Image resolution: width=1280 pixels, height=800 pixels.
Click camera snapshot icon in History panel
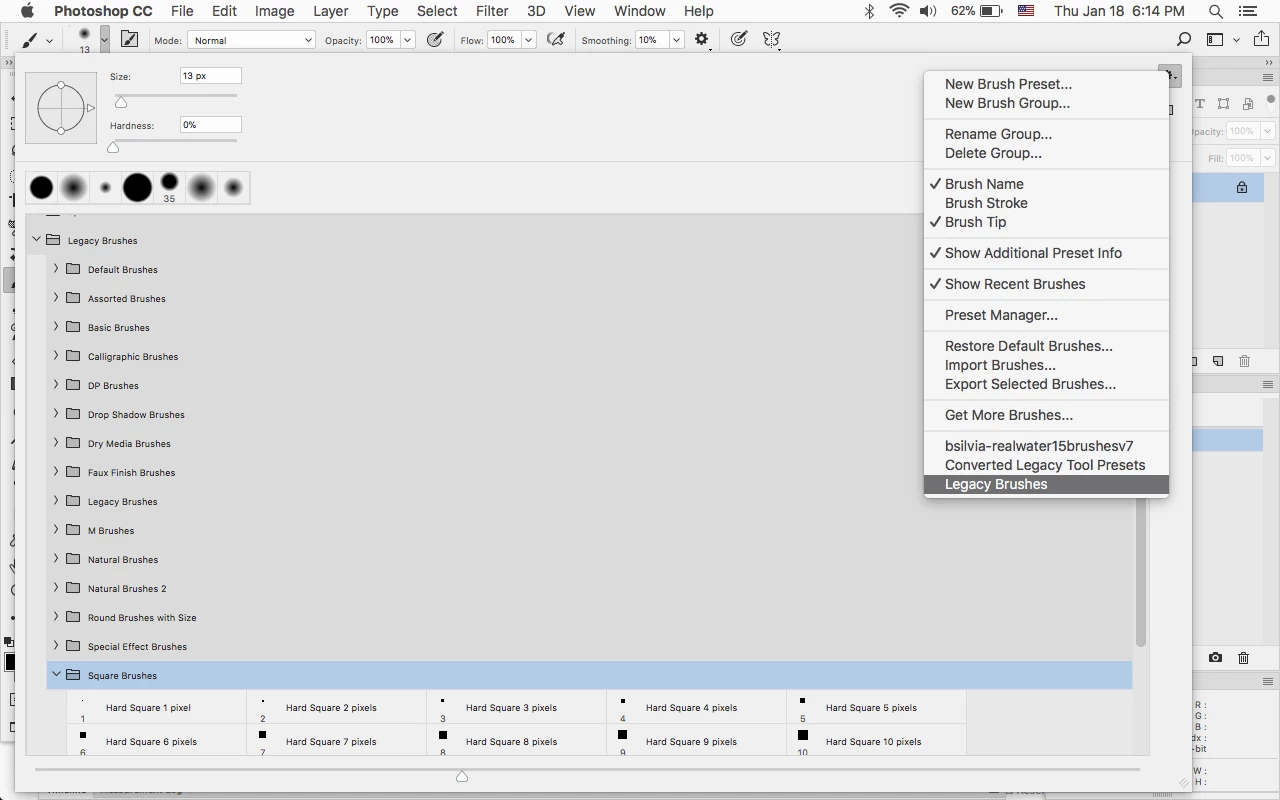coord(1215,658)
